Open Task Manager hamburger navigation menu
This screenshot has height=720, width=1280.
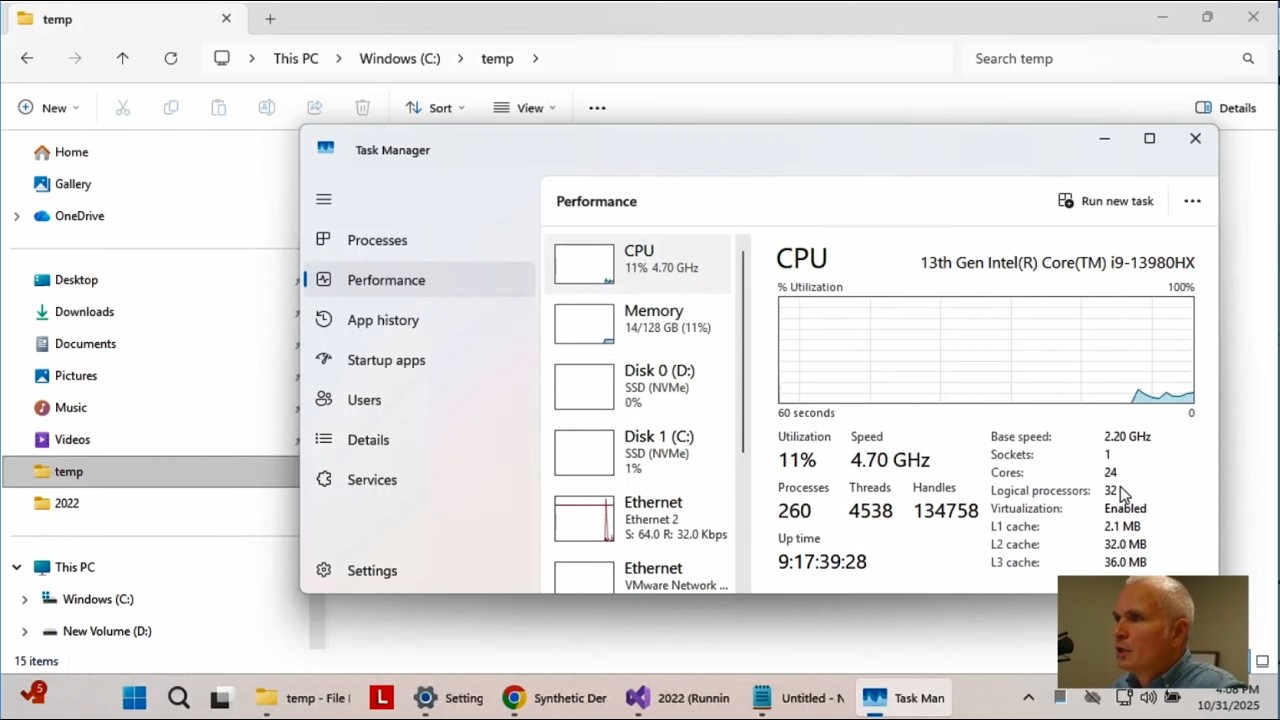pos(323,199)
